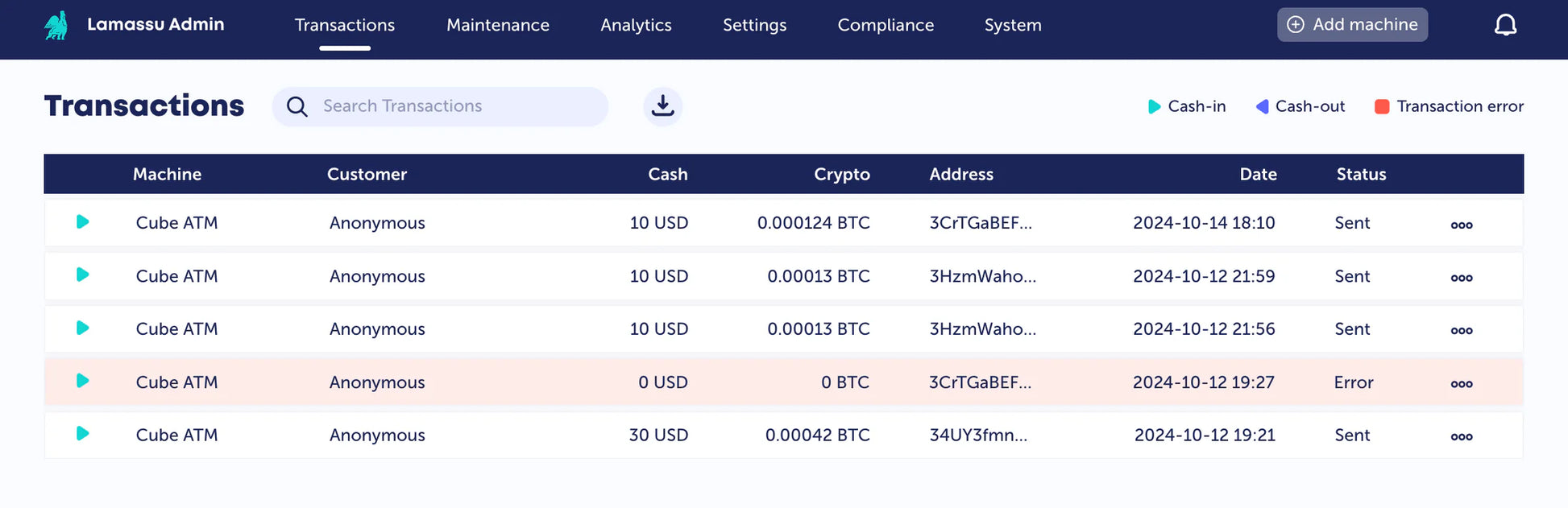Switch to the Analytics tab
The width and height of the screenshot is (1568, 508).
coord(636,25)
